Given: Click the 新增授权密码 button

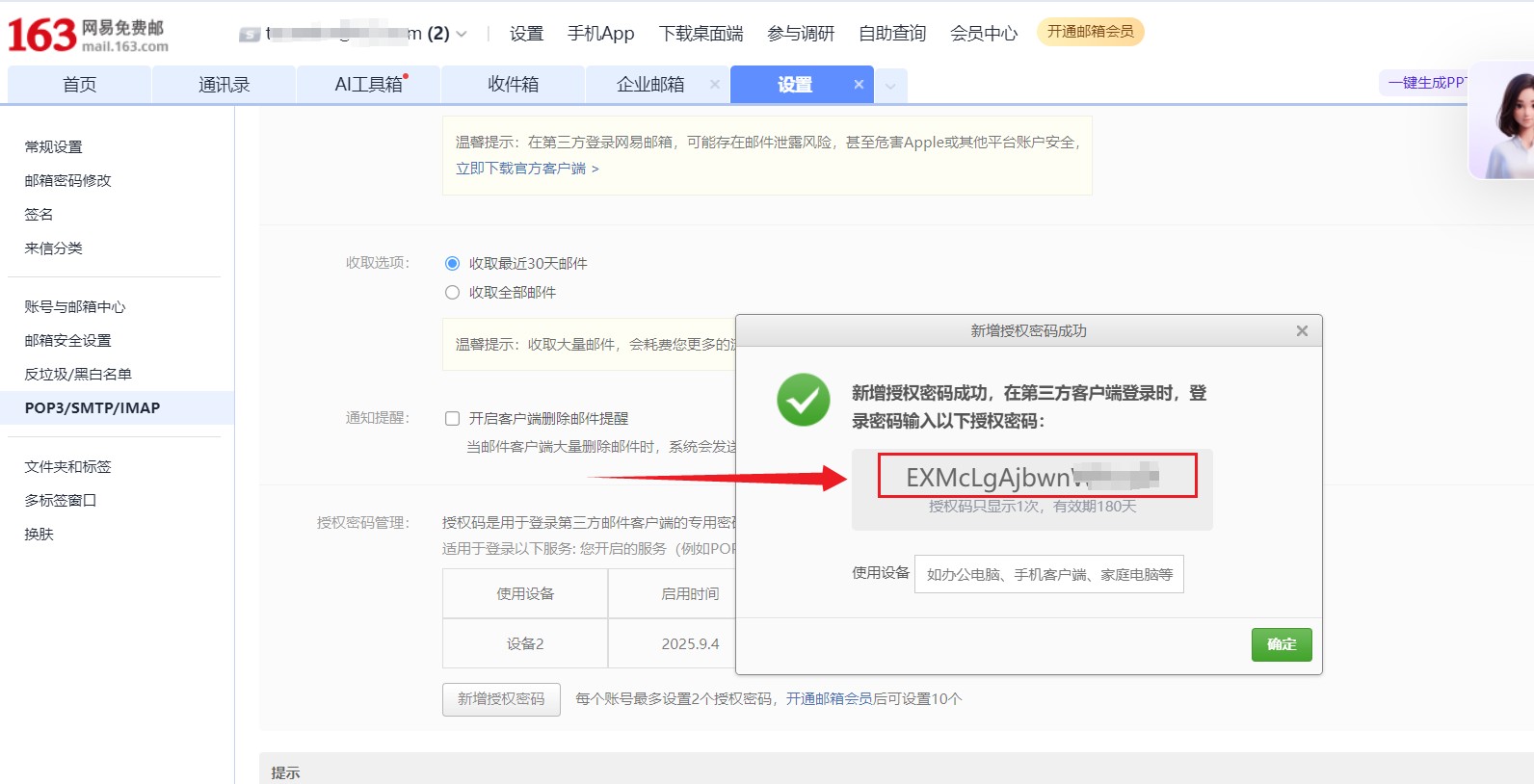Looking at the screenshot, I should click(x=501, y=699).
